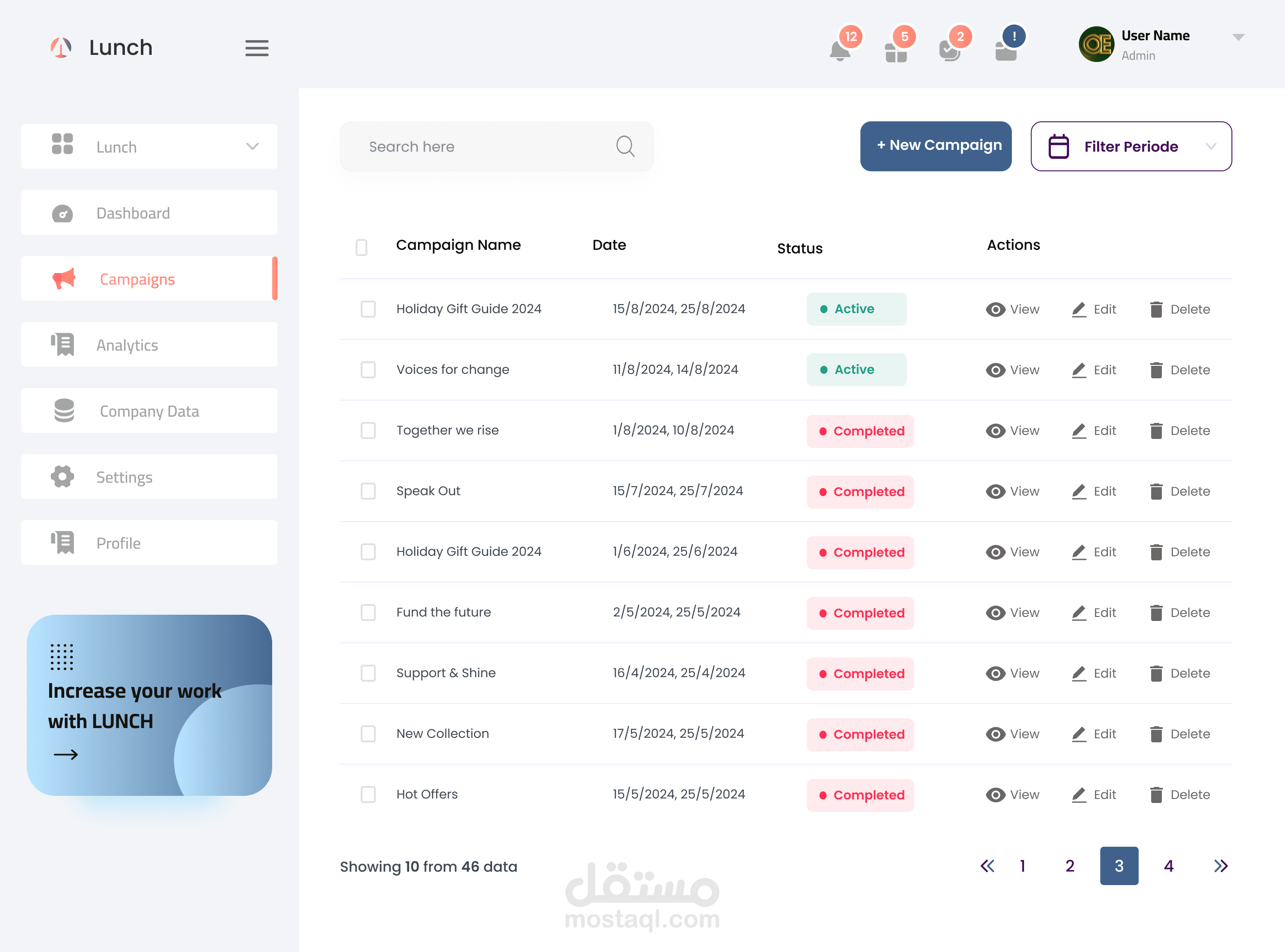Open the Filter Periode dropdown
Image resolution: width=1285 pixels, height=952 pixels.
(x=1131, y=146)
